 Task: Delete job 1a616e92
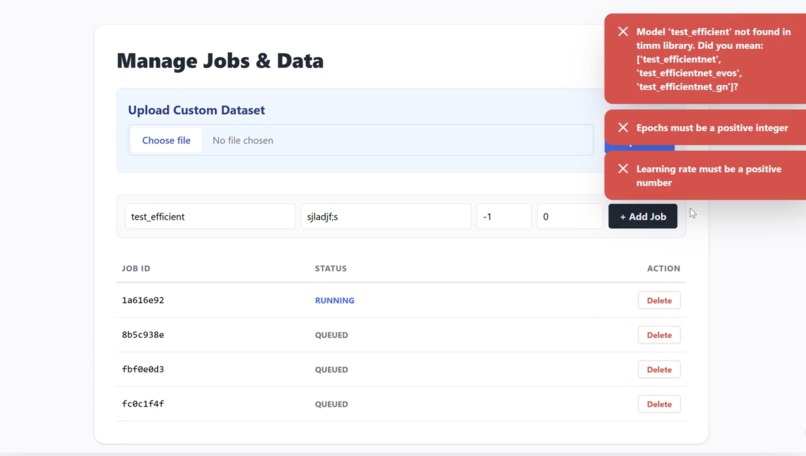tap(659, 300)
